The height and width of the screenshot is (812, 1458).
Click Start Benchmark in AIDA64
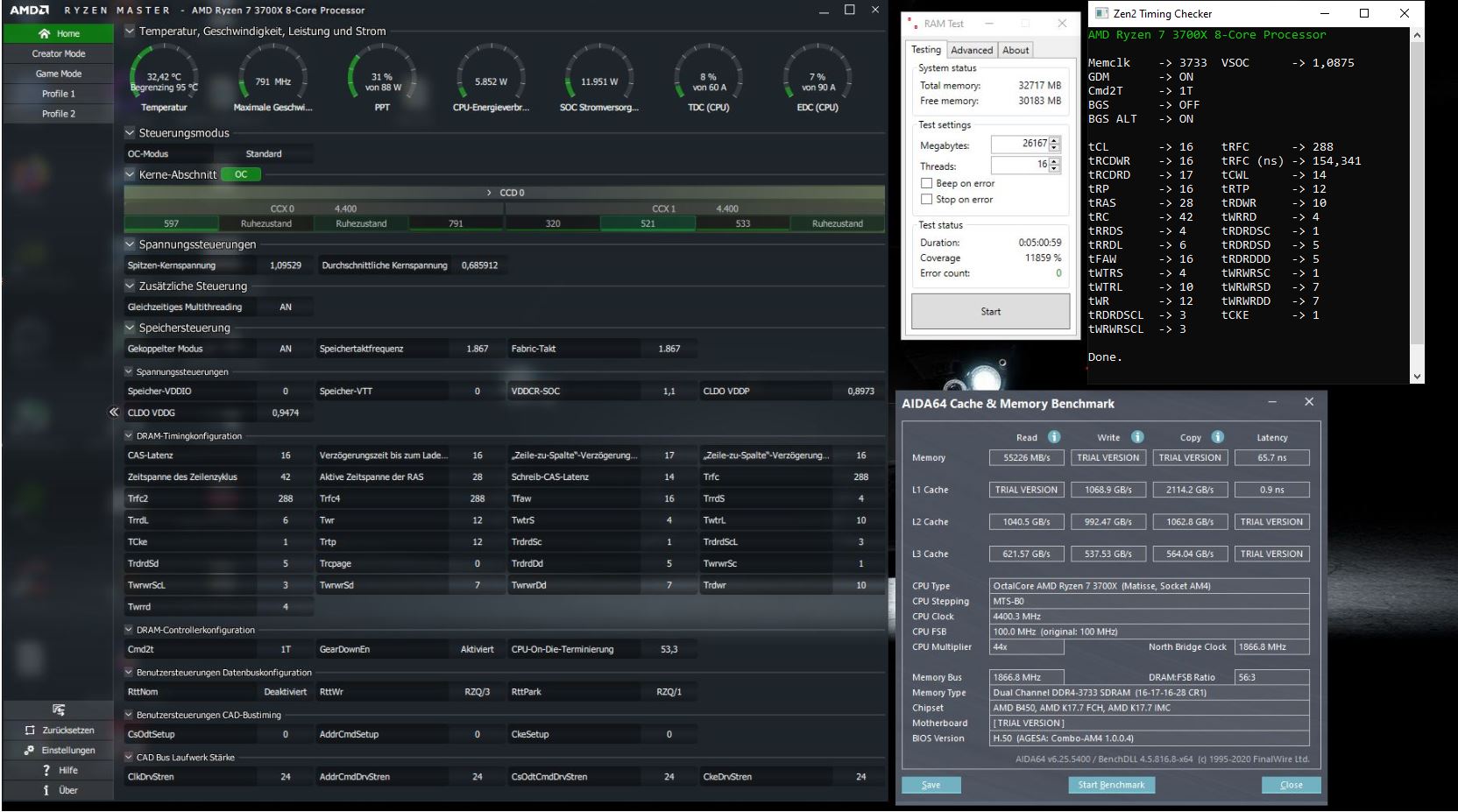[1111, 785]
